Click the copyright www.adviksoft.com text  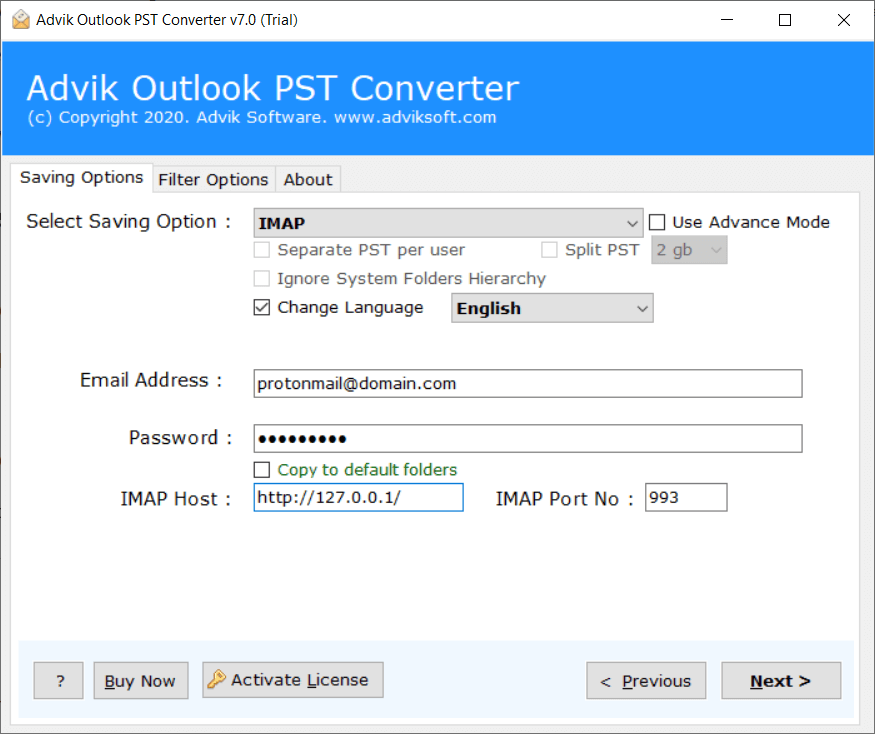(x=262, y=117)
